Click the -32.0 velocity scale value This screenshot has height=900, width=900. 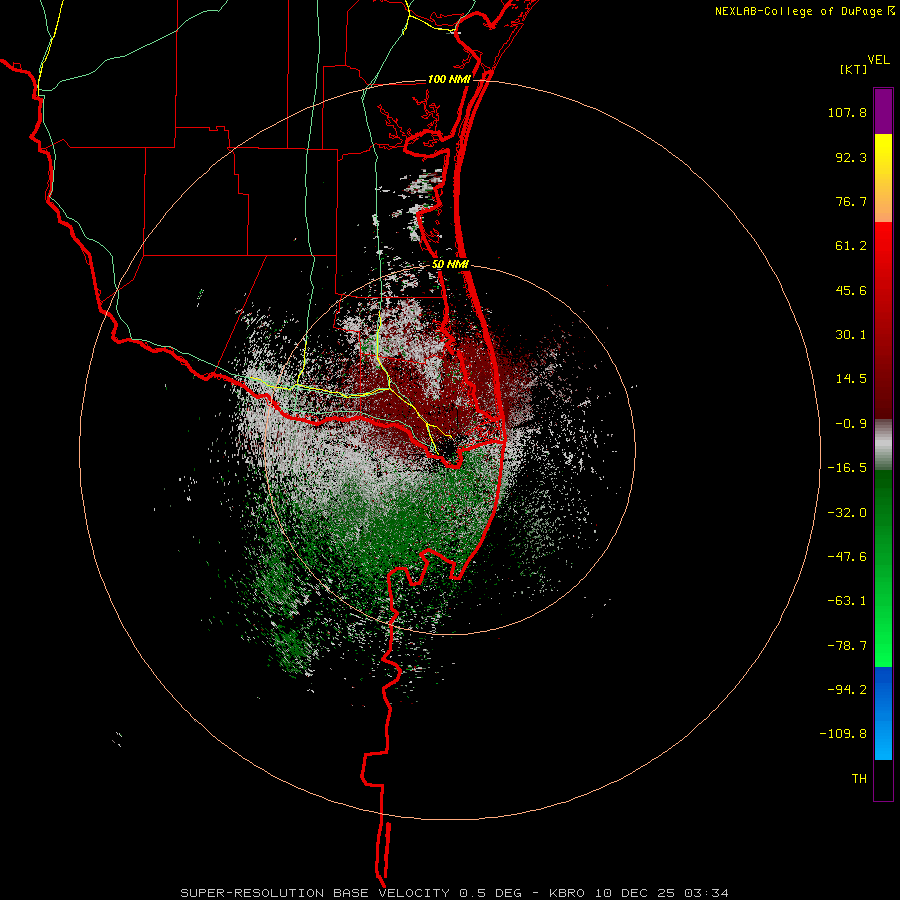(x=847, y=513)
